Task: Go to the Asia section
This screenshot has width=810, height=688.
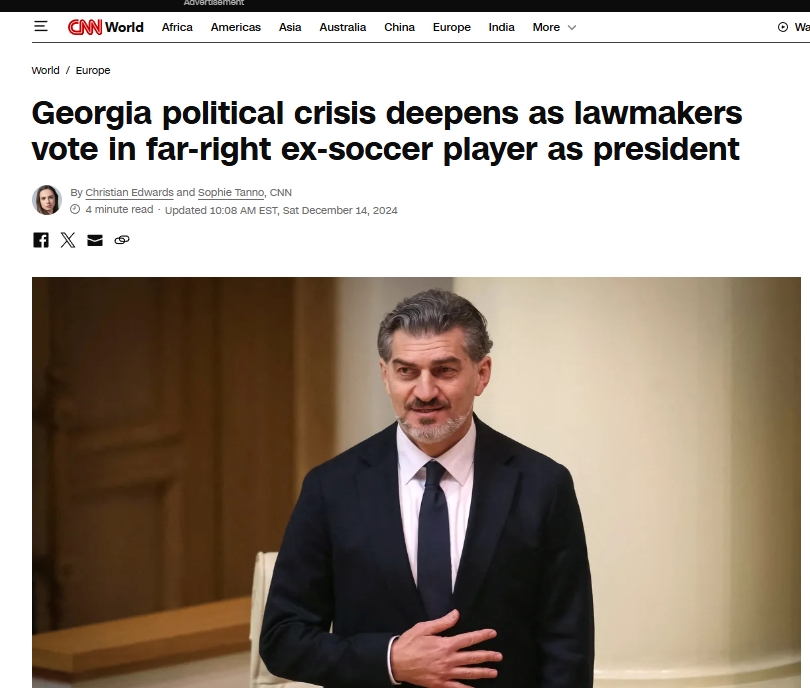Action: point(290,27)
